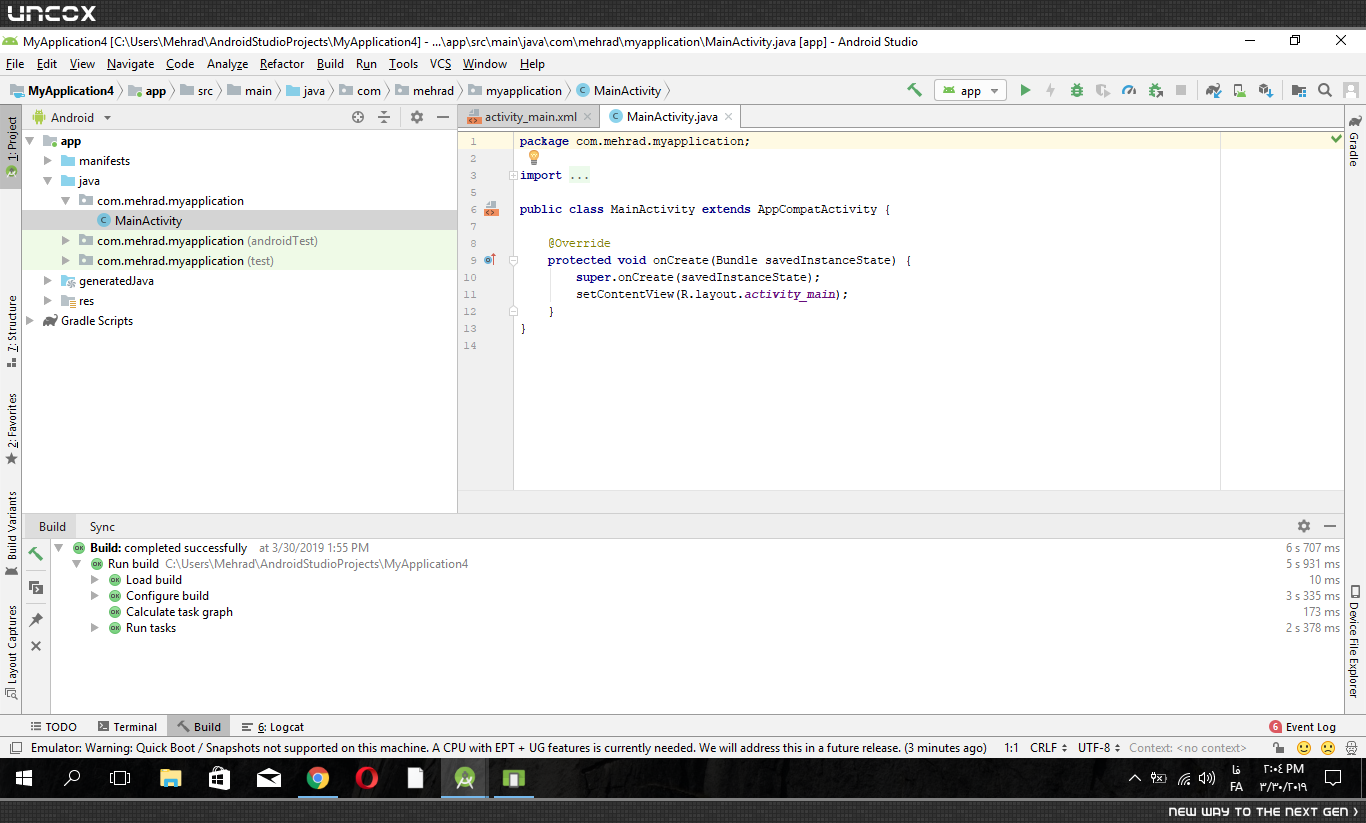Open the app run configuration dropdown
1366x823 pixels.
970,90
